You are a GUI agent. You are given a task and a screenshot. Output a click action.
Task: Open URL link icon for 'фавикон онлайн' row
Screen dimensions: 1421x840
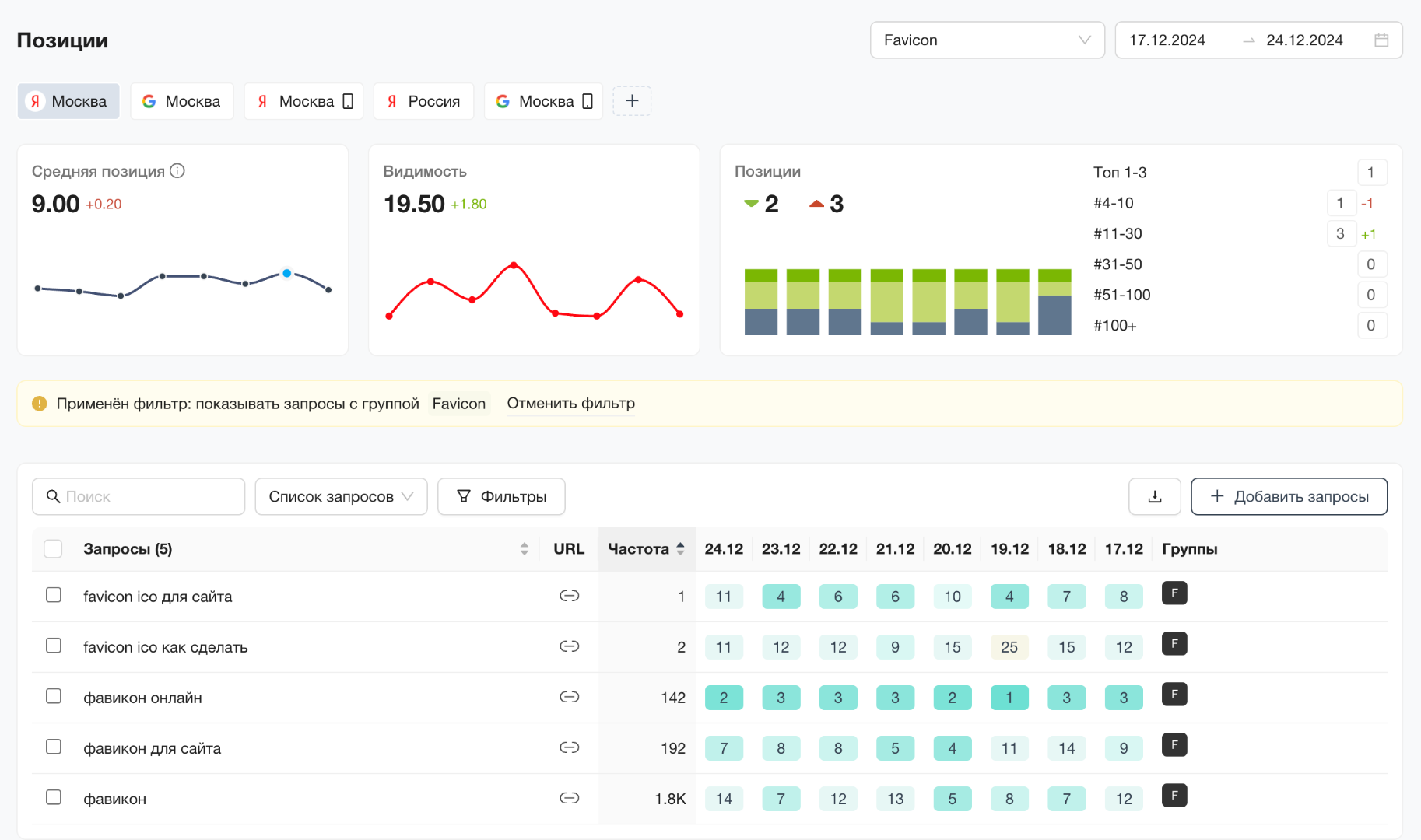pos(569,697)
